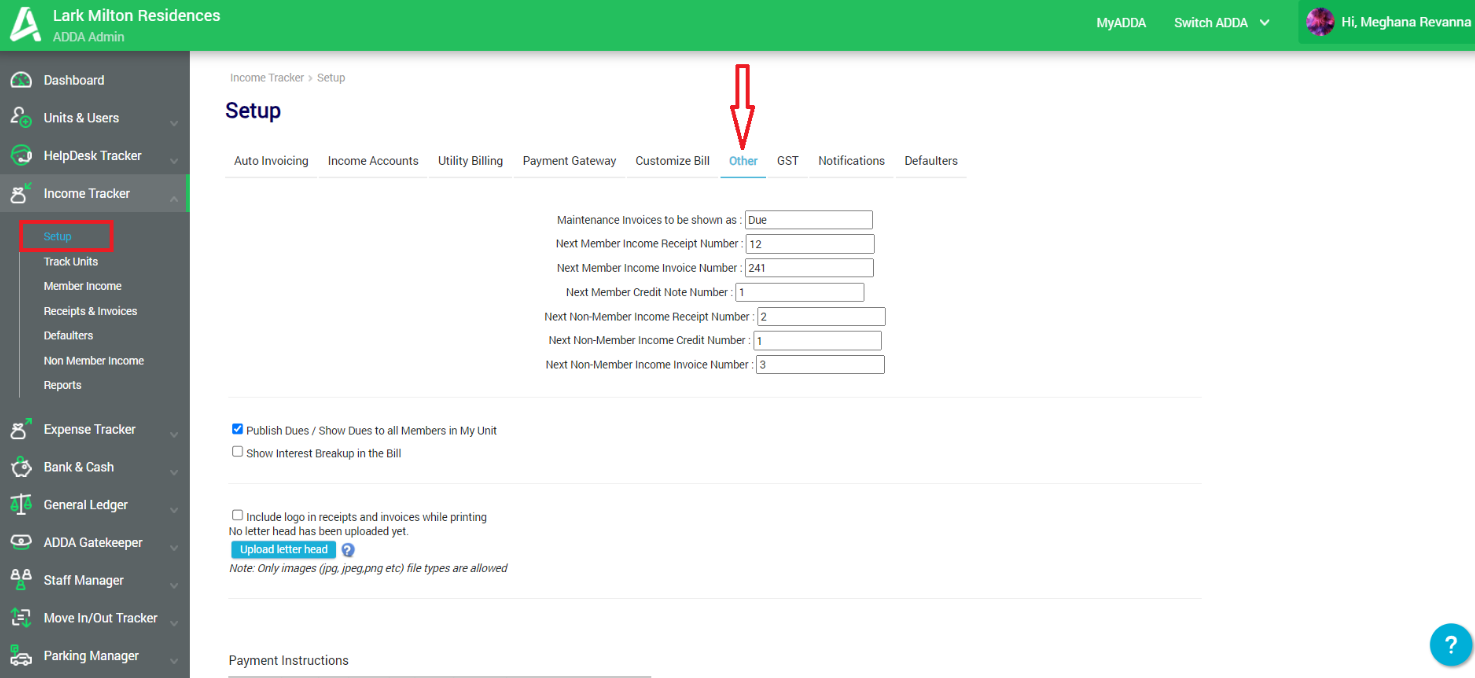Collapse the Income Tracker chevron
The width and height of the screenshot is (1475, 678).
(174, 199)
